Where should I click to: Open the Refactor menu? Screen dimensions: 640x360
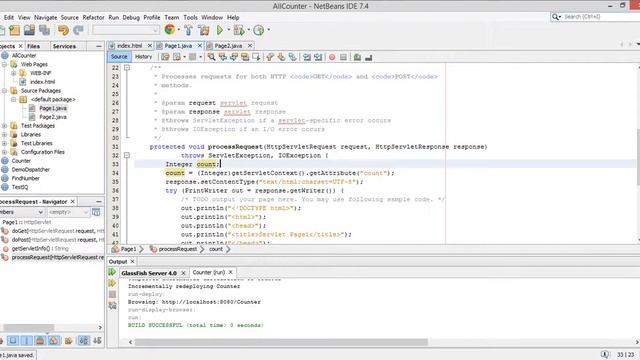[93, 18]
